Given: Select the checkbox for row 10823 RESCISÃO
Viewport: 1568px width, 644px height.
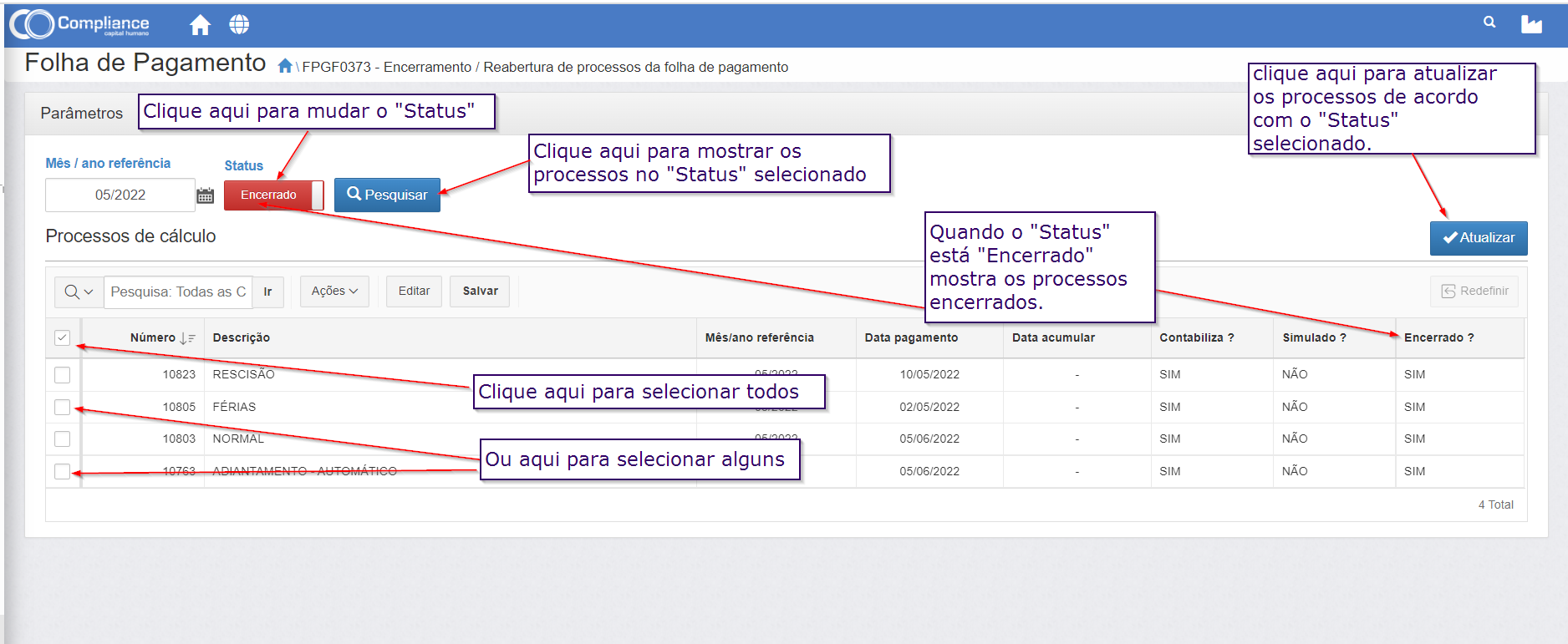Looking at the screenshot, I should [x=62, y=375].
